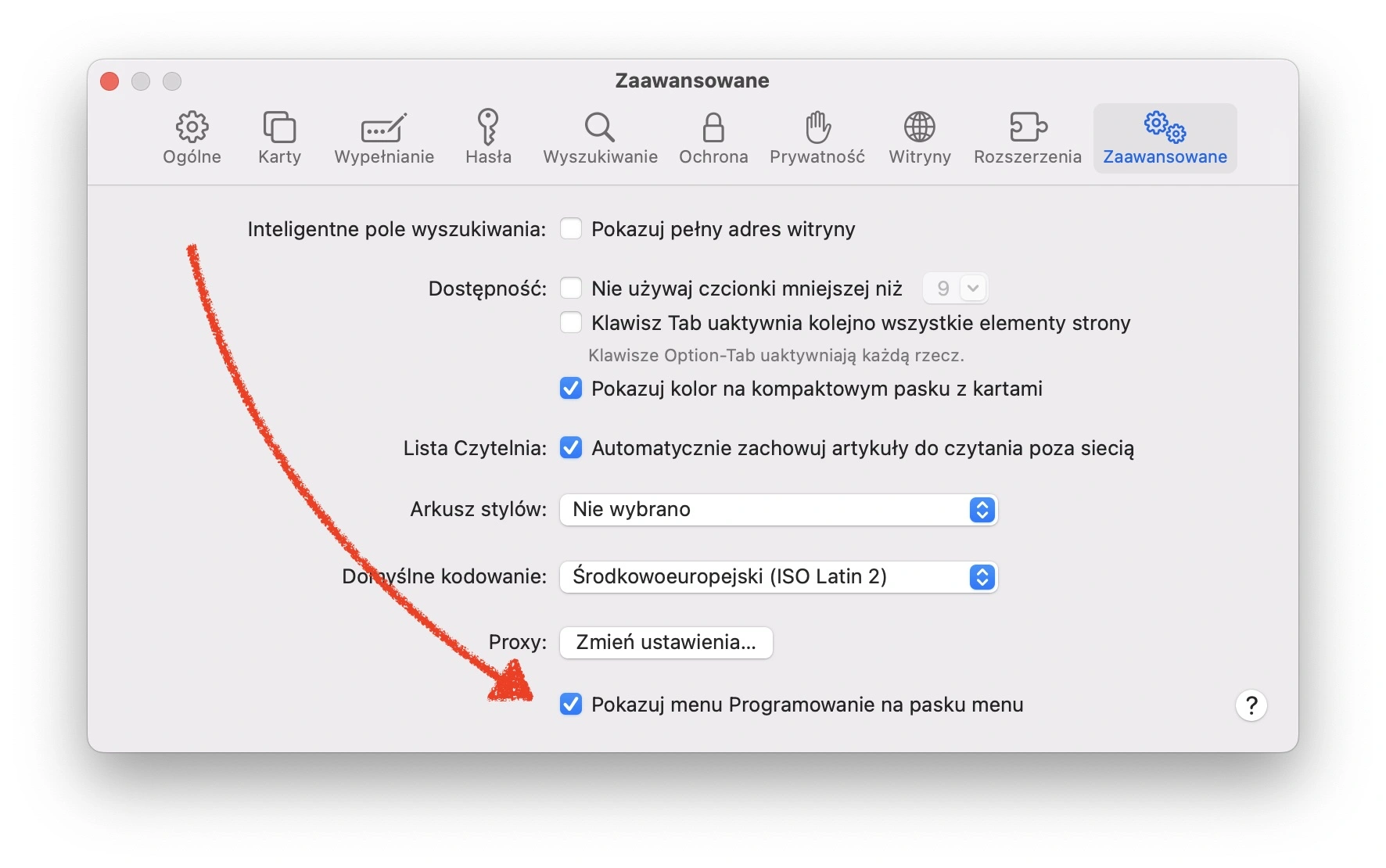This screenshot has width=1386, height=868.
Task: Open Arkusz stylów Nie wybrano popup
Action: click(778, 510)
